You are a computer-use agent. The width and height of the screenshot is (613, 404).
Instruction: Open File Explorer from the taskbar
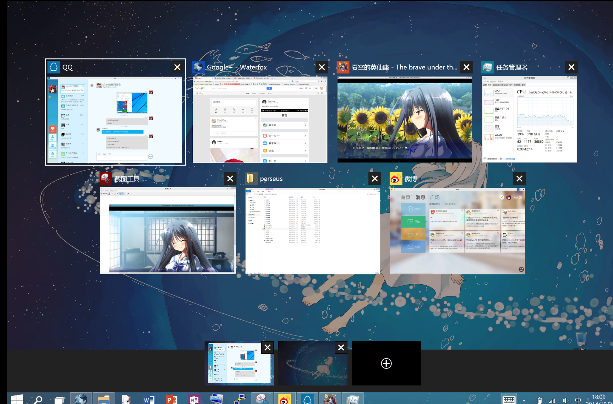point(105,398)
